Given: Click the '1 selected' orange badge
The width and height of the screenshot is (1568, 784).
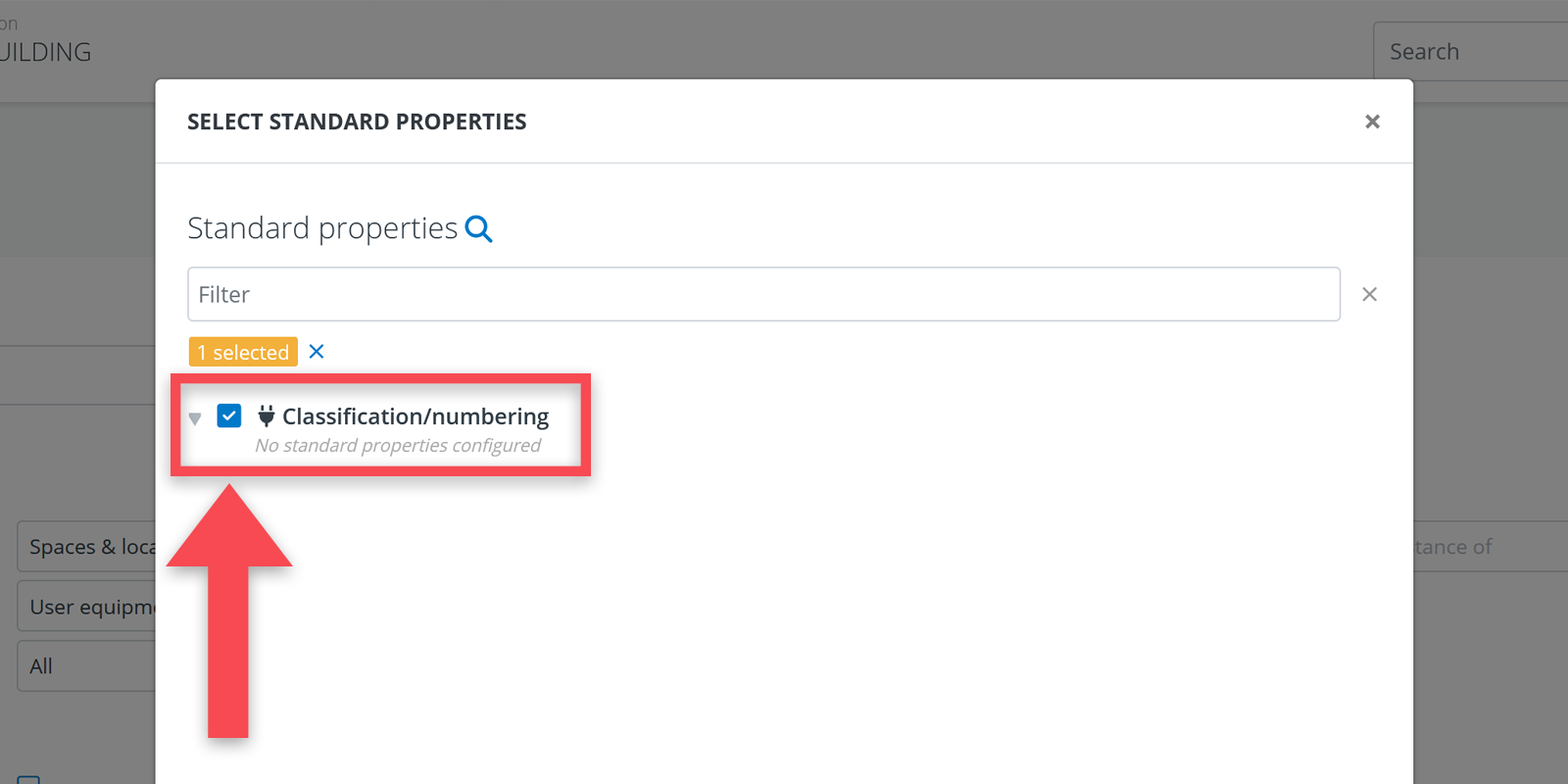Looking at the screenshot, I should 243,352.
